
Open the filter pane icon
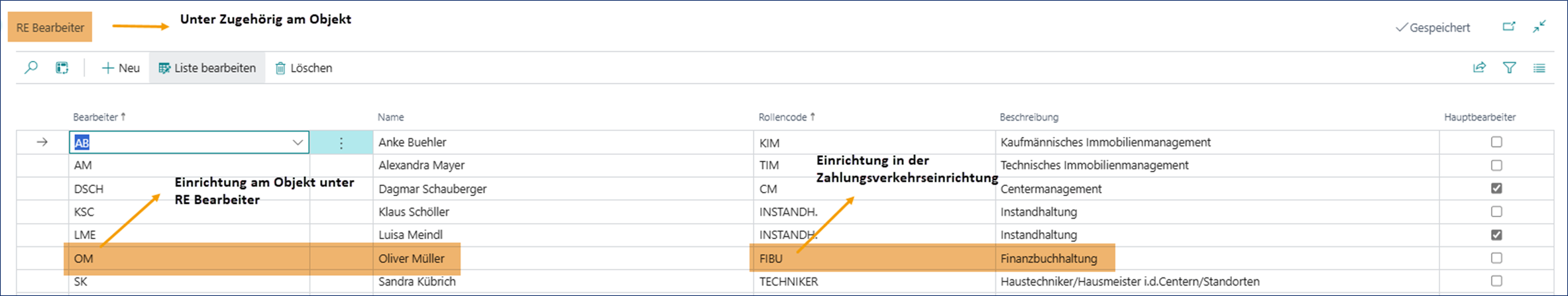click(1509, 68)
